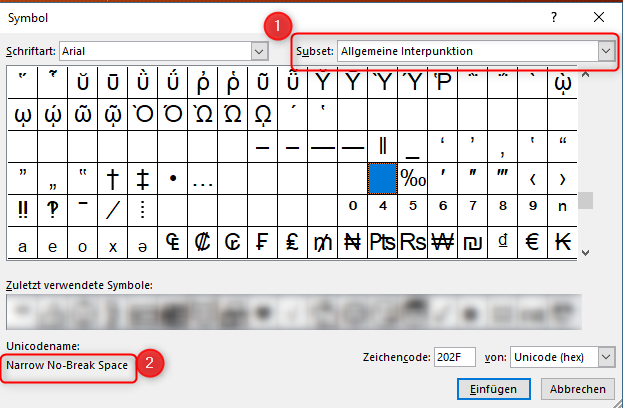
Task: Select the double dagger ‡ symbol
Action: [x=143, y=178]
